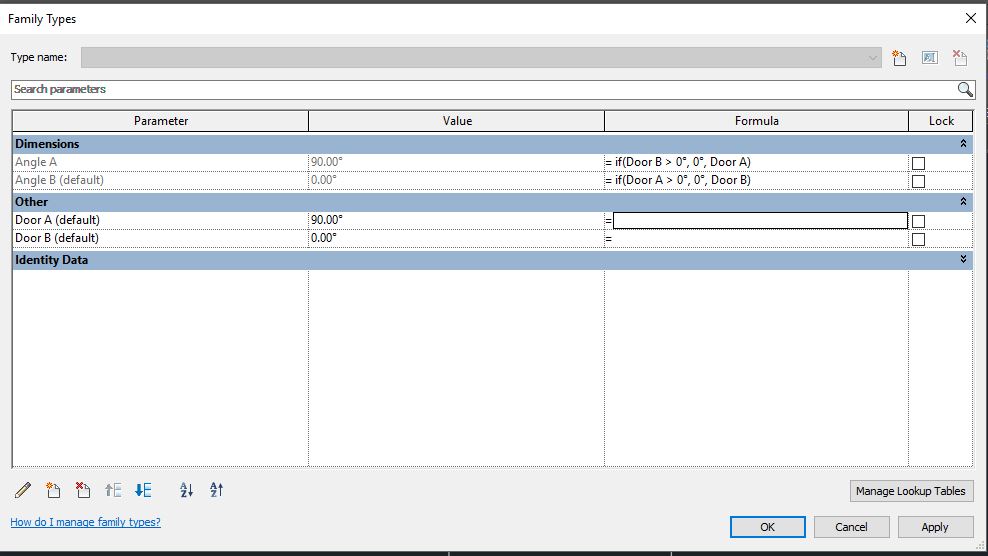
Task: Click the Delete Parameter icon
Action: [x=83, y=490]
